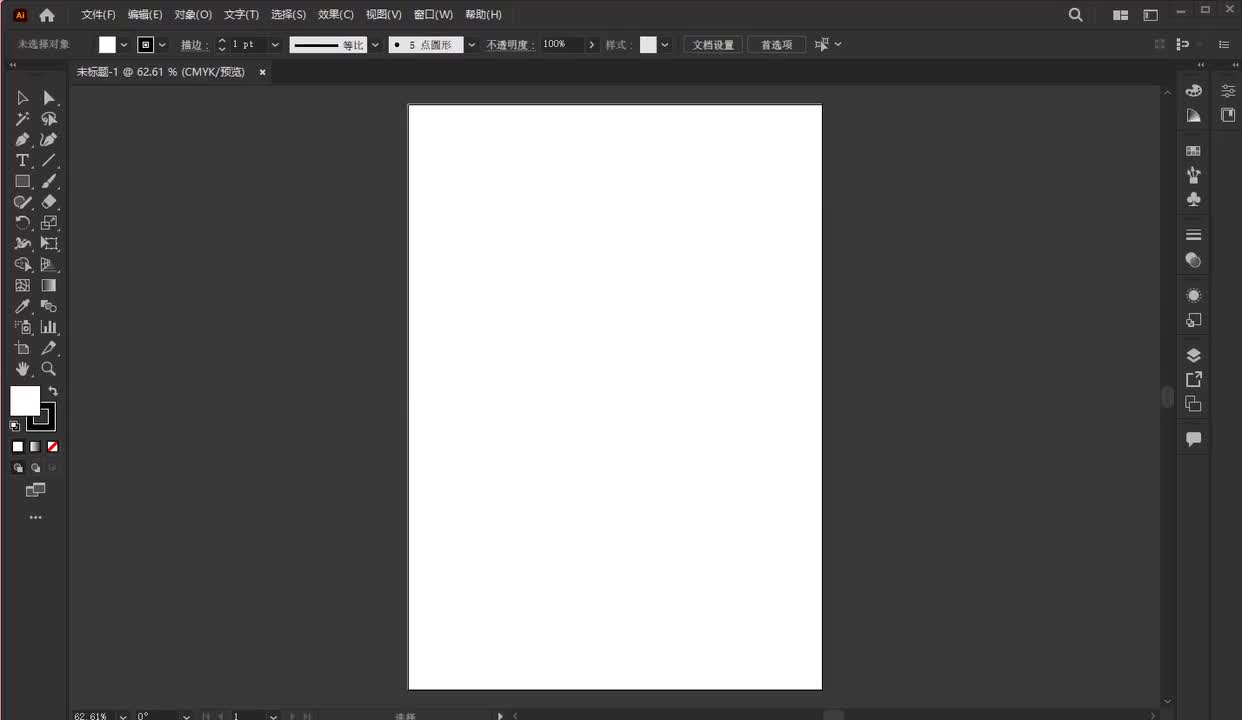Open the Symbols panel club icon
This screenshot has height=720, width=1242.
coord(1193,199)
